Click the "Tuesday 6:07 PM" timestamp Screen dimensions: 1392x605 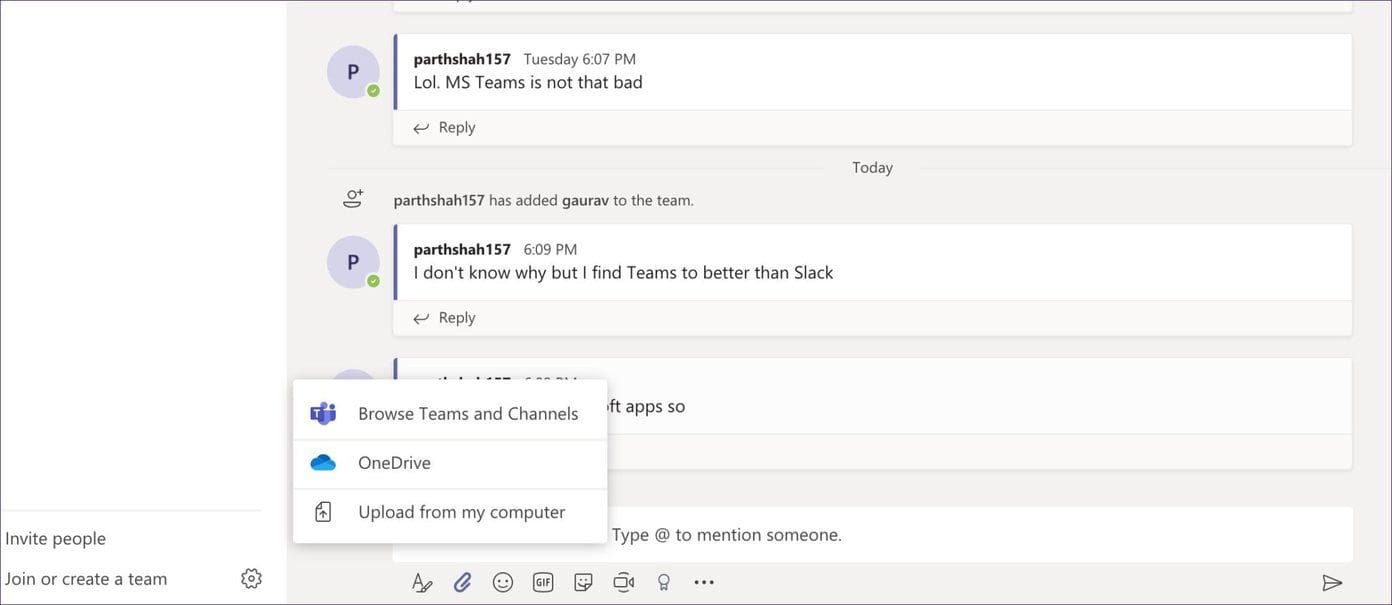tap(580, 59)
